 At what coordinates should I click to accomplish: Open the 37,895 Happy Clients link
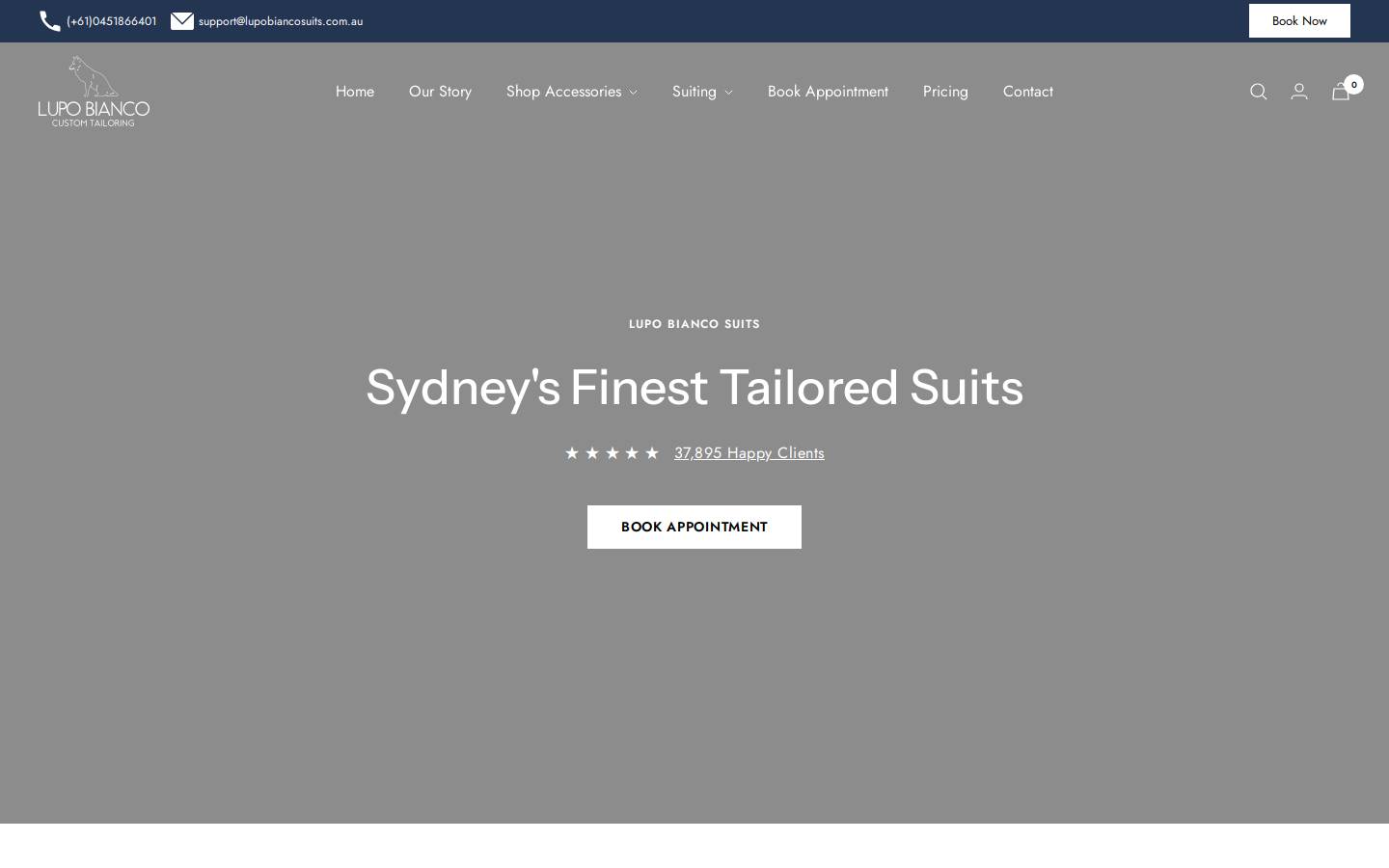(749, 453)
